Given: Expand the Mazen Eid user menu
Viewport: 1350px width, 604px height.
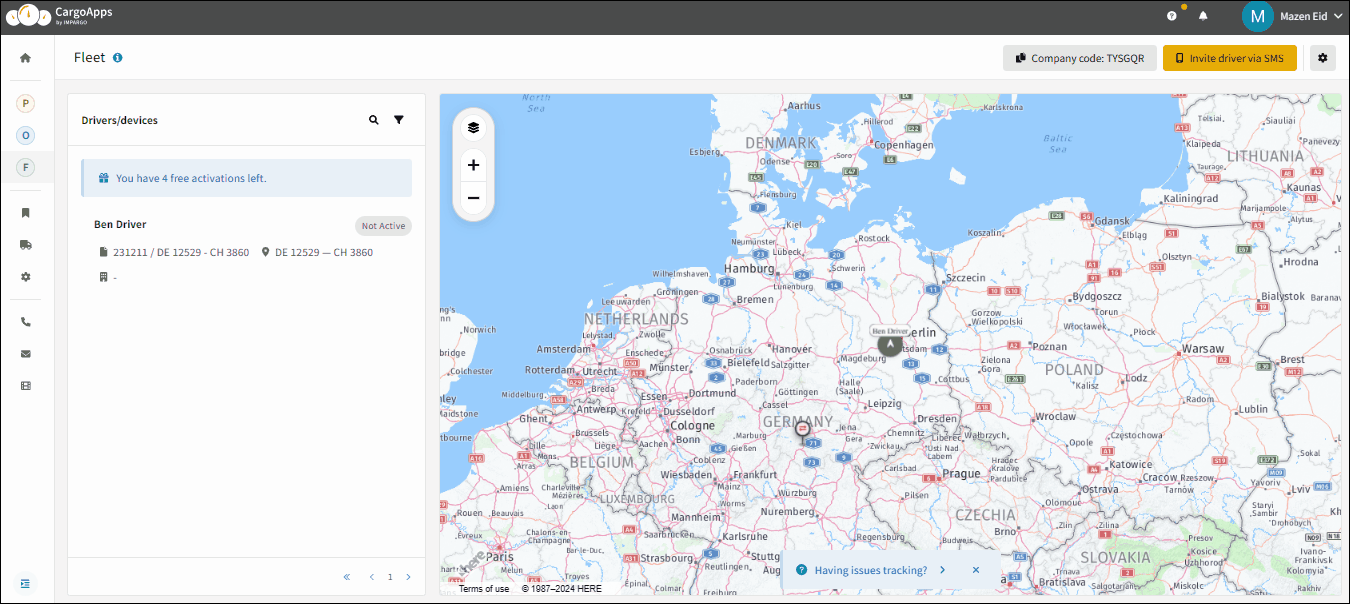Looking at the screenshot, I should (x=1292, y=16).
